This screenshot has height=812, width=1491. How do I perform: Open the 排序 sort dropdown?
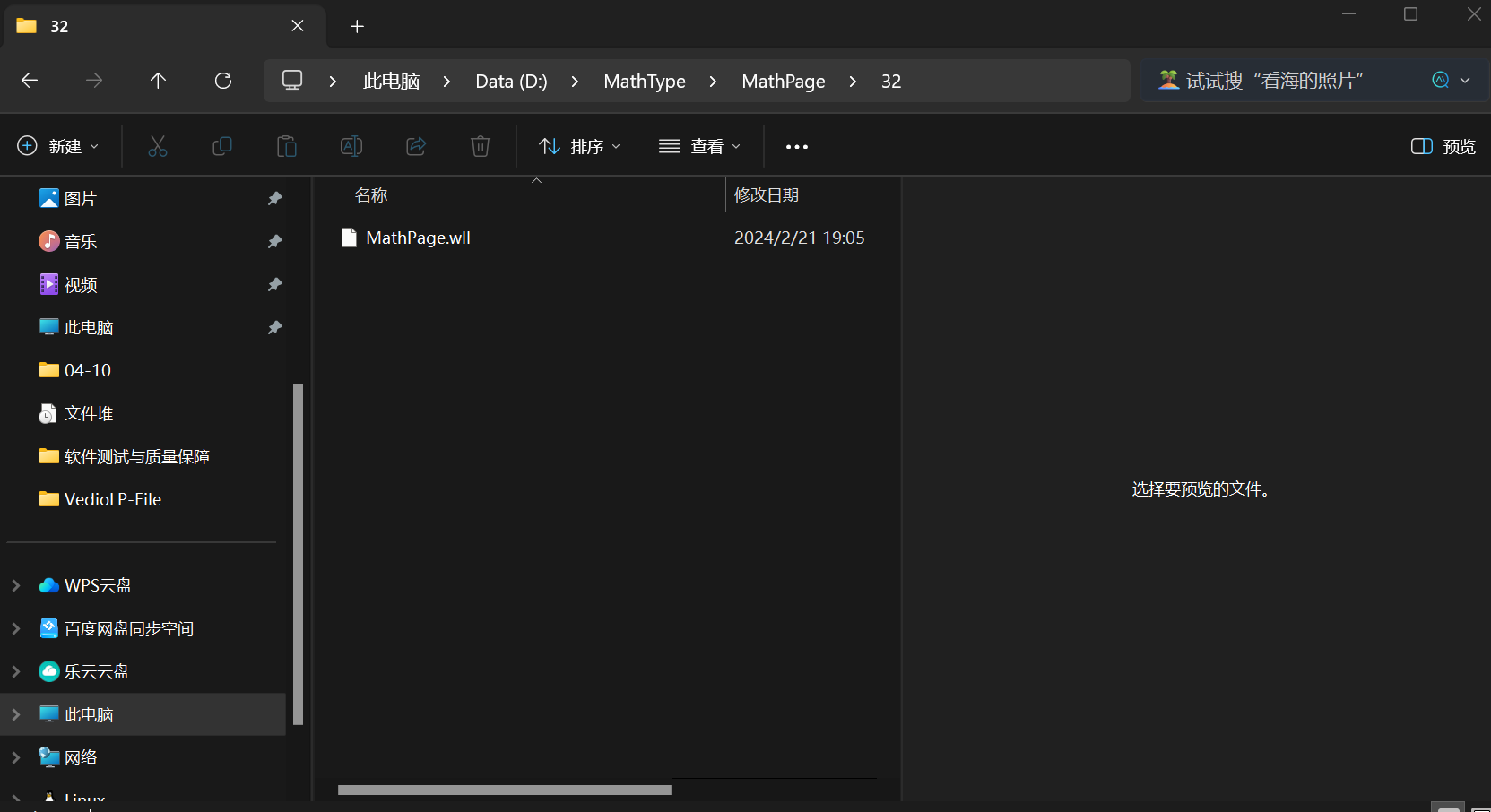coord(580,146)
